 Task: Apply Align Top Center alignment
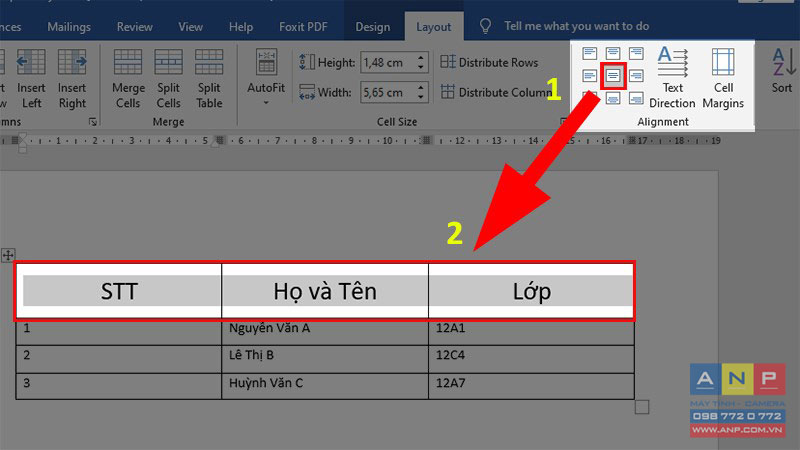pyautogui.click(x=613, y=53)
